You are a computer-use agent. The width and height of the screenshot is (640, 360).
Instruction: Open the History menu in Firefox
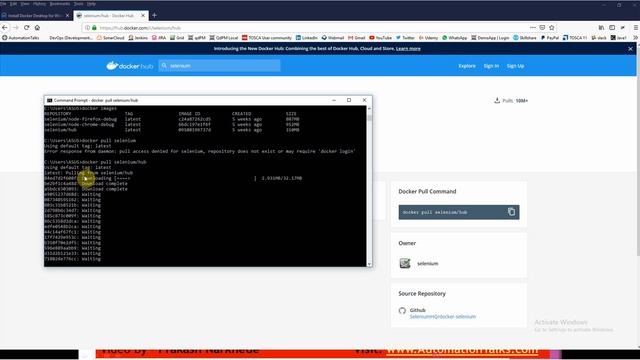[x=40, y=4]
